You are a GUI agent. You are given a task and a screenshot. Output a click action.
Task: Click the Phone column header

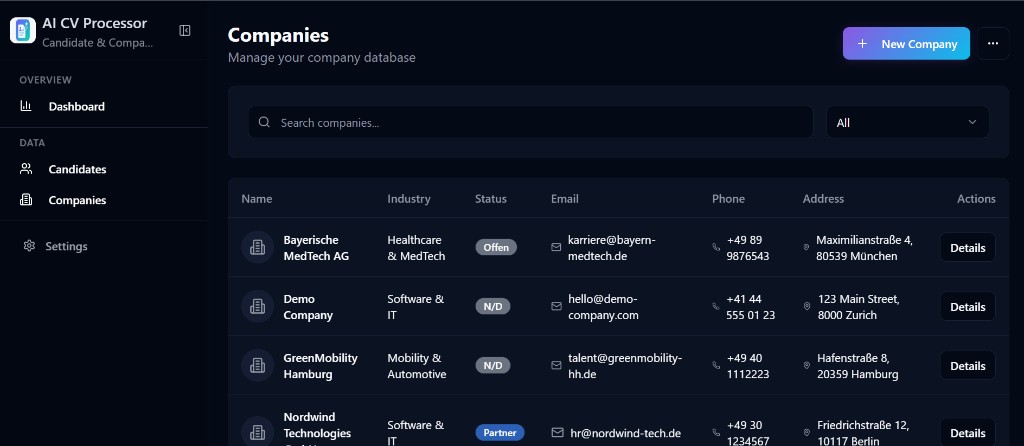point(728,199)
